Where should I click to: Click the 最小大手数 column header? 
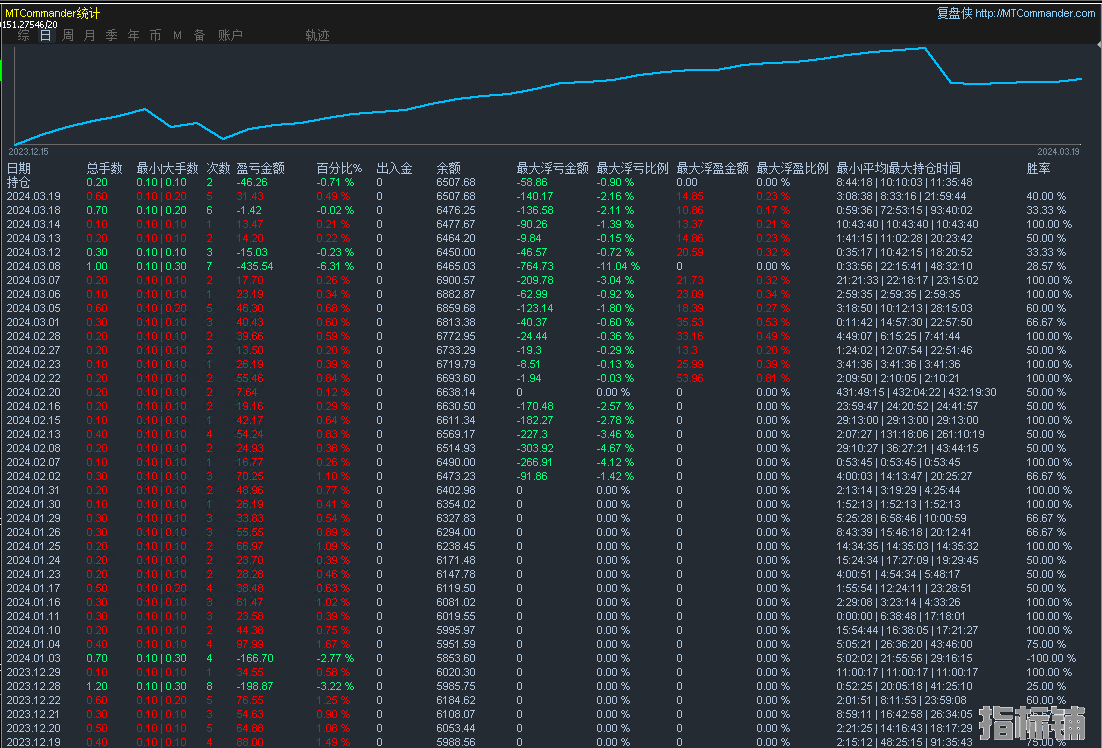(167, 168)
